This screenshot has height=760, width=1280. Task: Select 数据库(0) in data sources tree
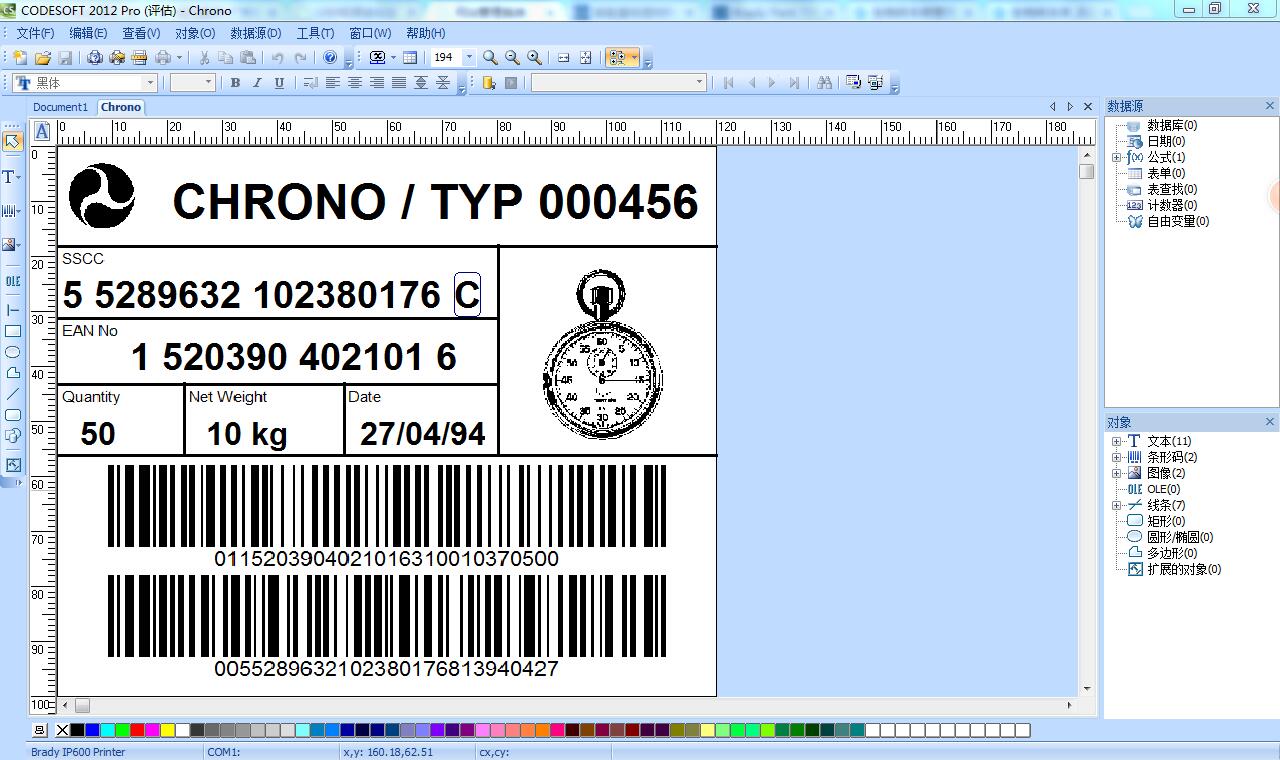(1171, 126)
